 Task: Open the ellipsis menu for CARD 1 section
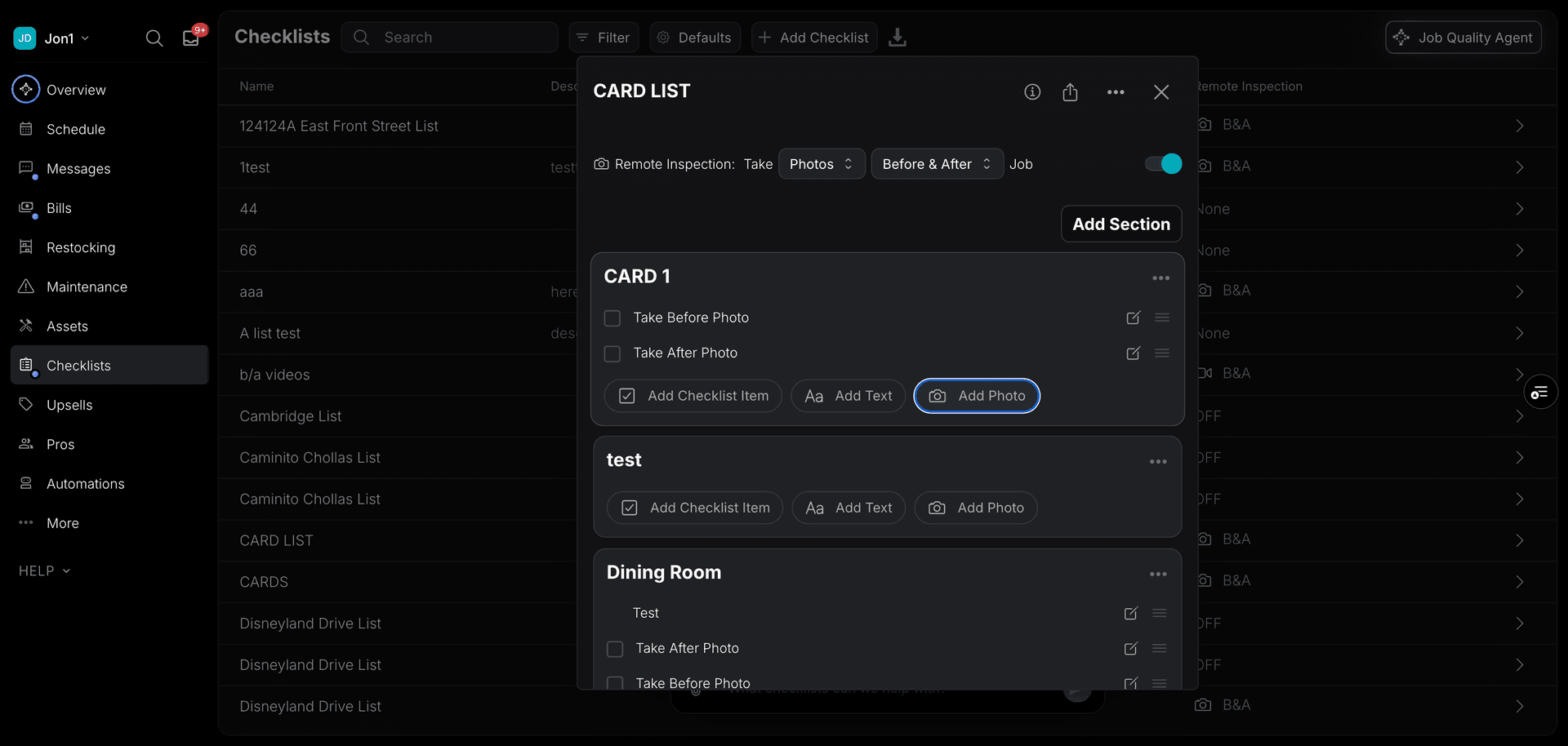coord(1160,278)
